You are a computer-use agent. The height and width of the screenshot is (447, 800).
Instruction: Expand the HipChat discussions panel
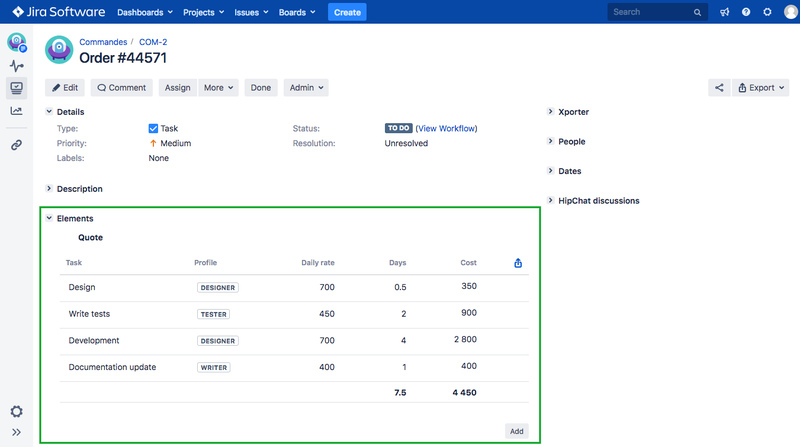tap(551, 200)
